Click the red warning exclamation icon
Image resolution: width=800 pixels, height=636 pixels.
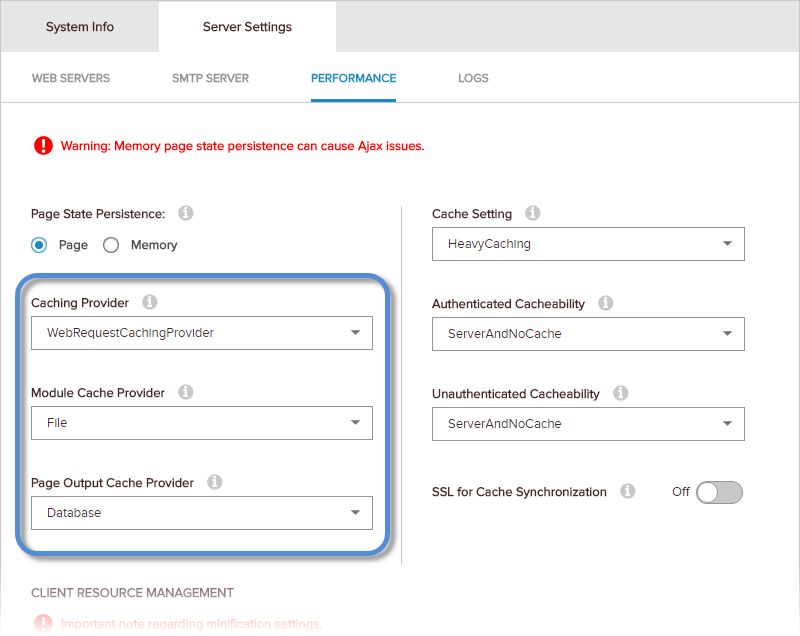coord(43,145)
